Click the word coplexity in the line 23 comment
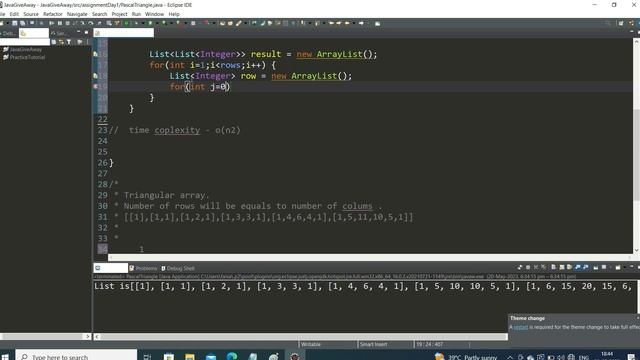Viewport: 640px width, 360px height. pyautogui.click(x=177, y=130)
